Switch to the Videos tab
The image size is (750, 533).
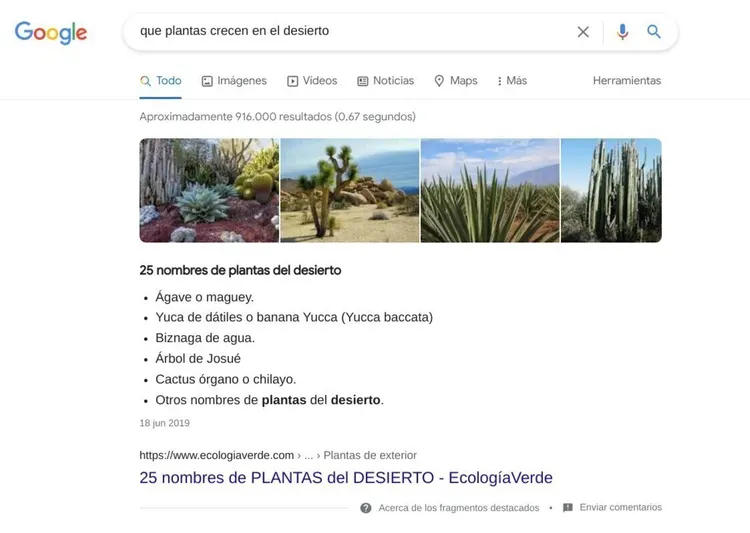[x=312, y=81]
